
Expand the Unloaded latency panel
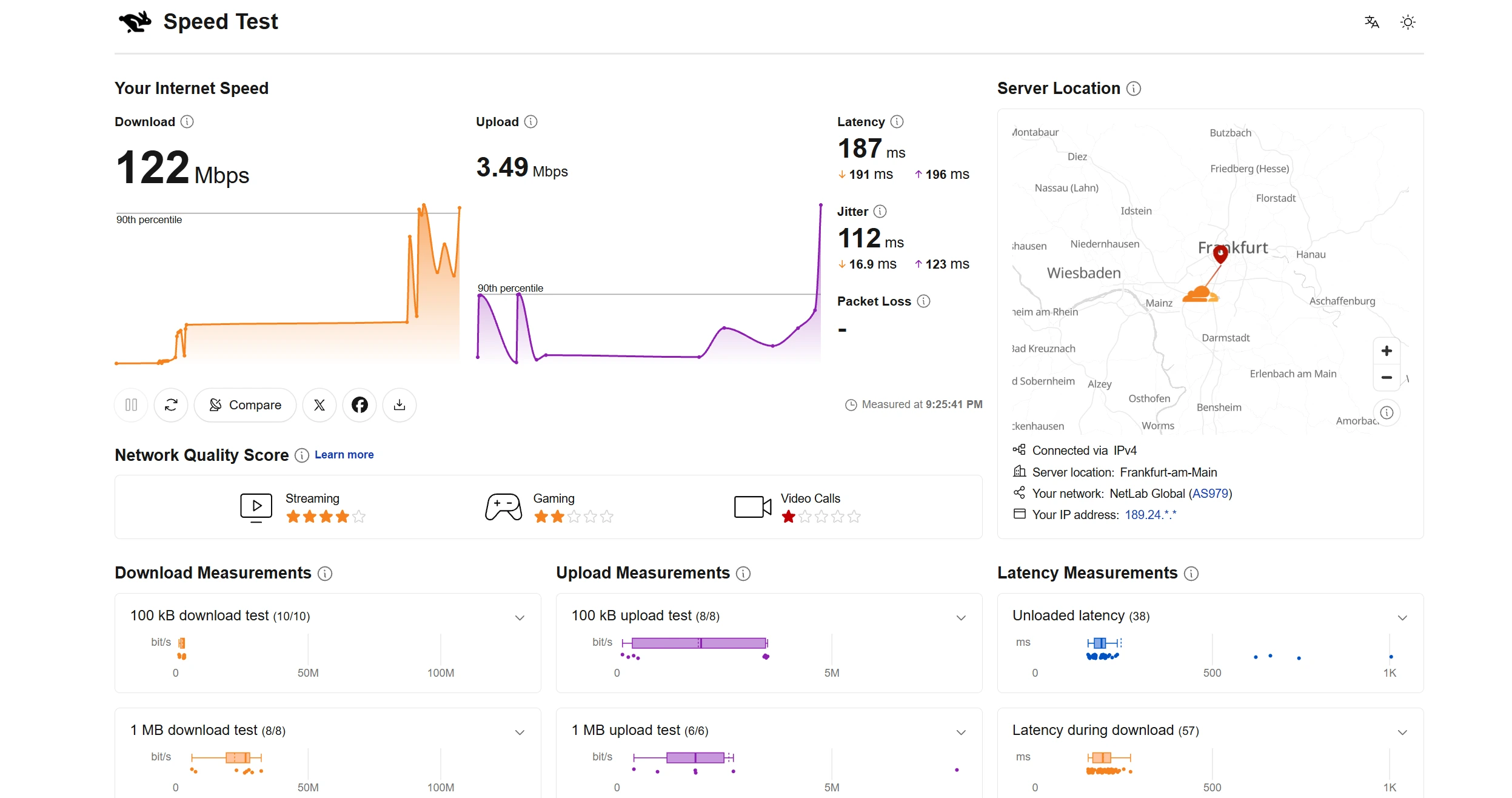1402,618
